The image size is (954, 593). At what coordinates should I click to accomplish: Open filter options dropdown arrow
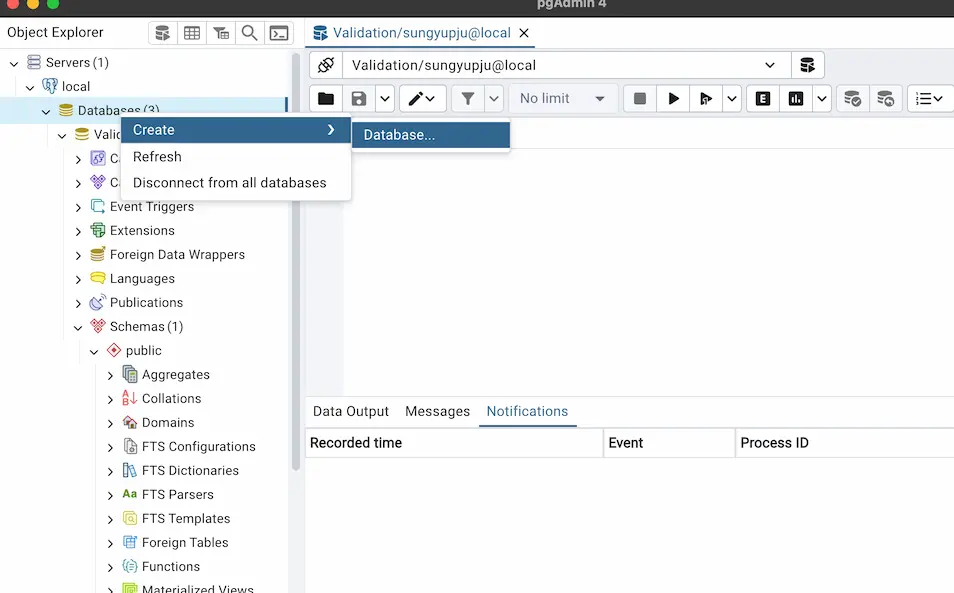(494, 99)
